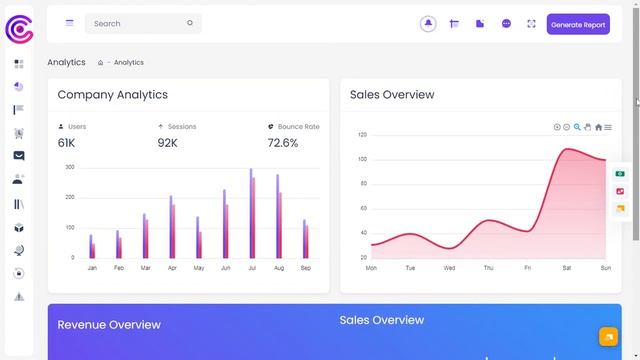
Task: Zoom in on Sales Overview chart
Action: 557,127
